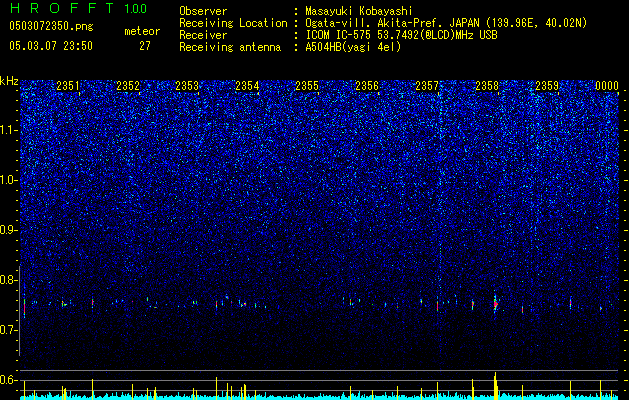This screenshot has height=400, width=629.
Task: Click the 2358 time marker
Action: click(x=487, y=86)
